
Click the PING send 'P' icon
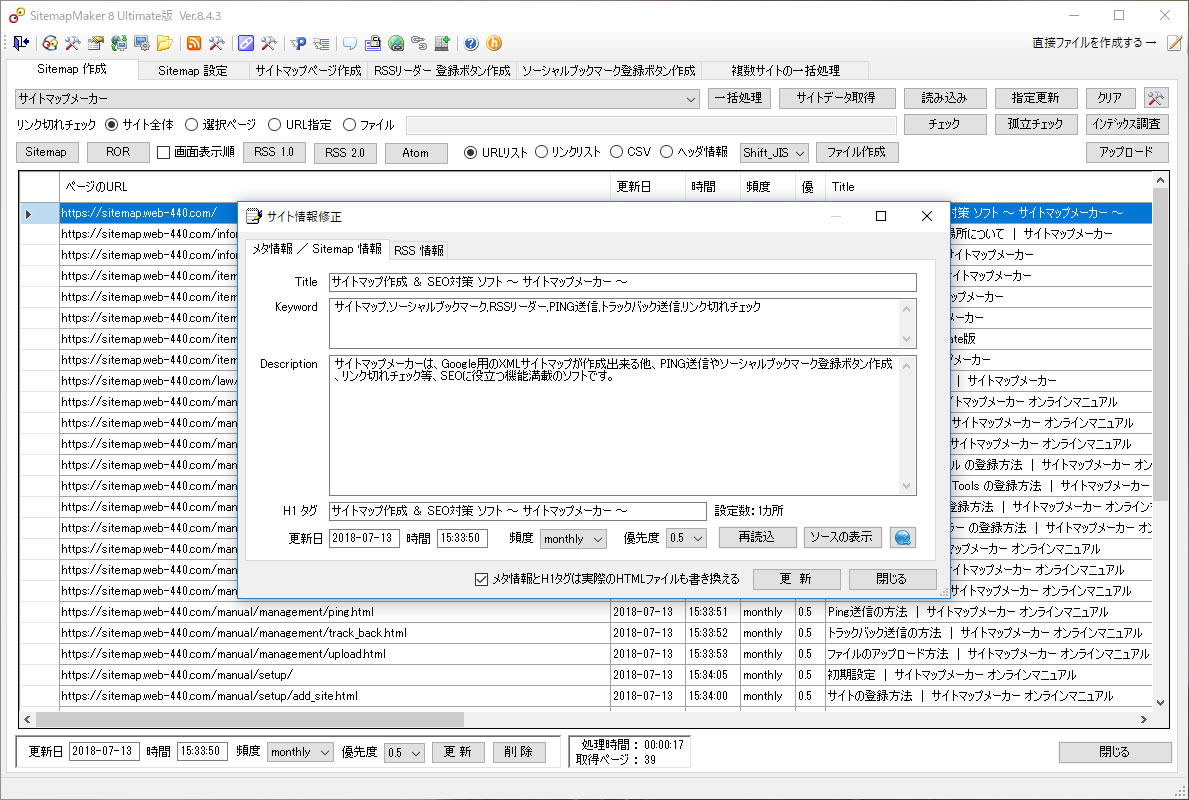pyautogui.click(x=298, y=43)
